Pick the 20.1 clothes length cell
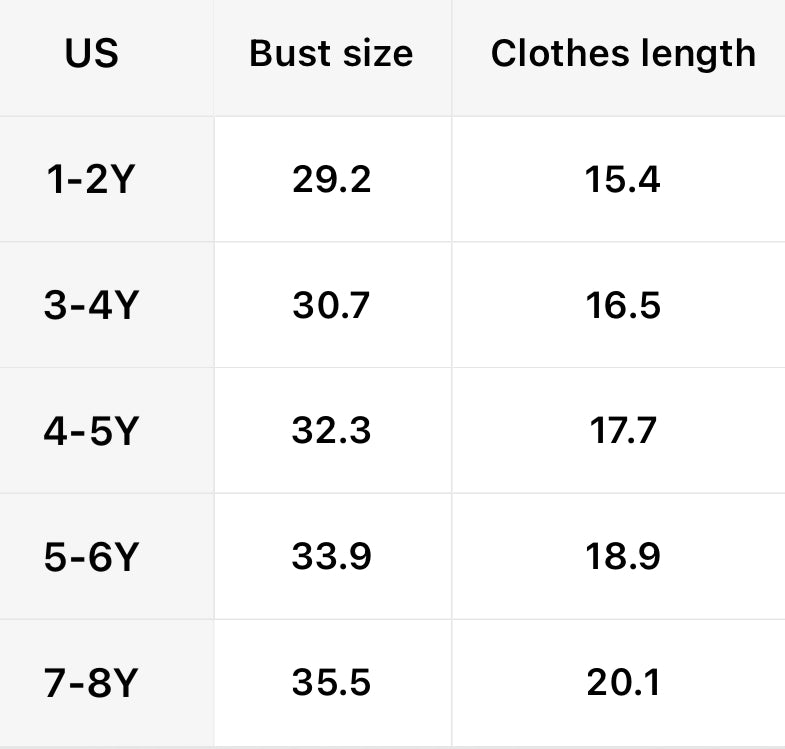785x749 pixels. 623,683
